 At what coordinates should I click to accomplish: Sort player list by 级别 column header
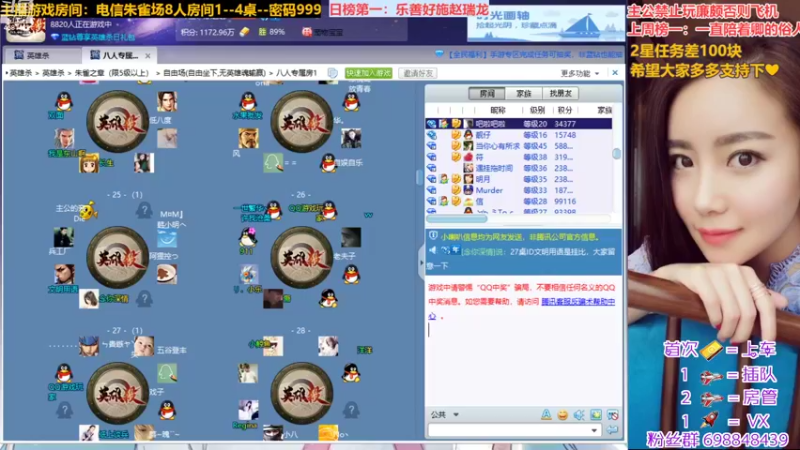click(x=537, y=110)
